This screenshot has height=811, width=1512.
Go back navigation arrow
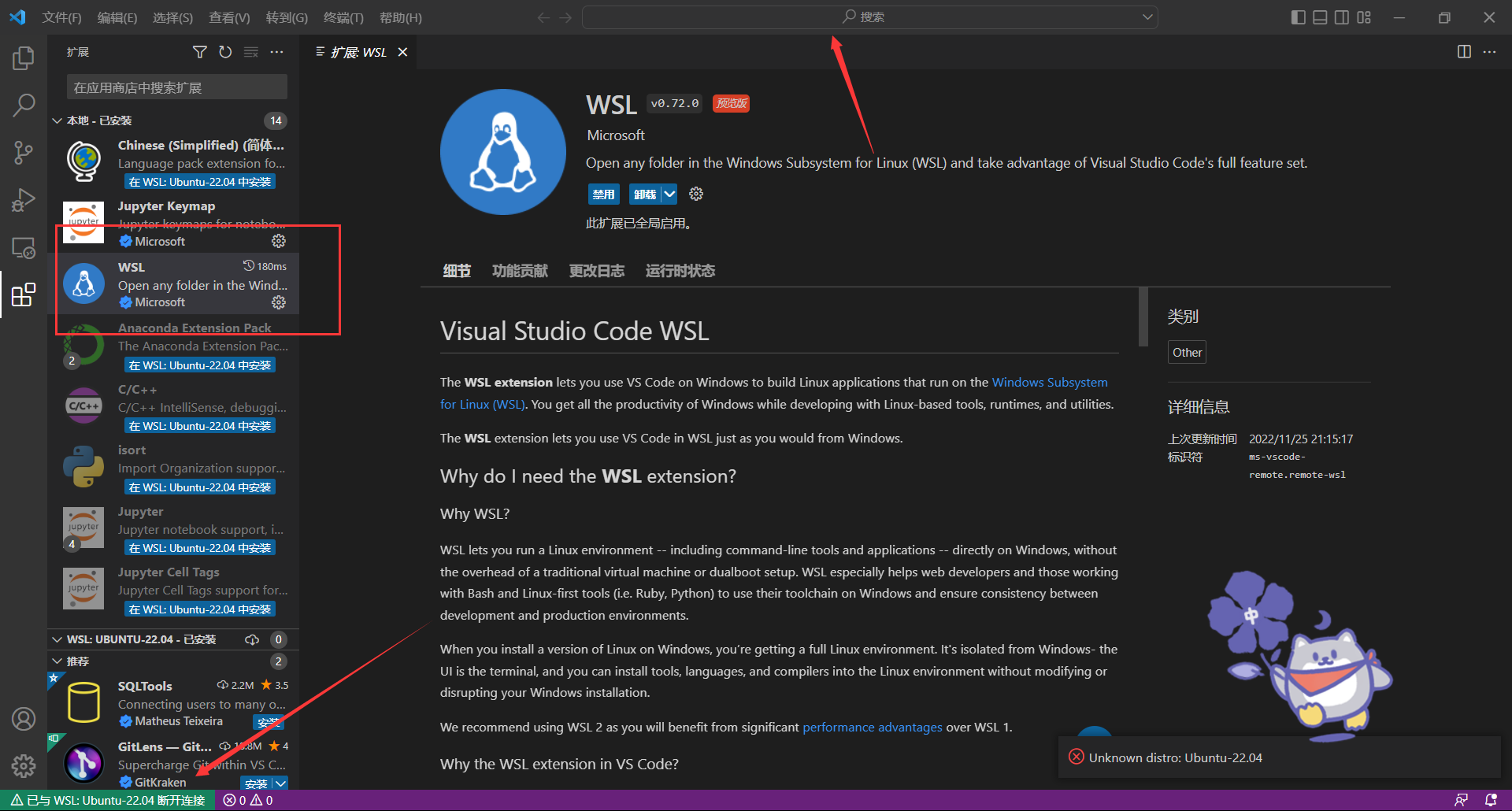(x=543, y=17)
